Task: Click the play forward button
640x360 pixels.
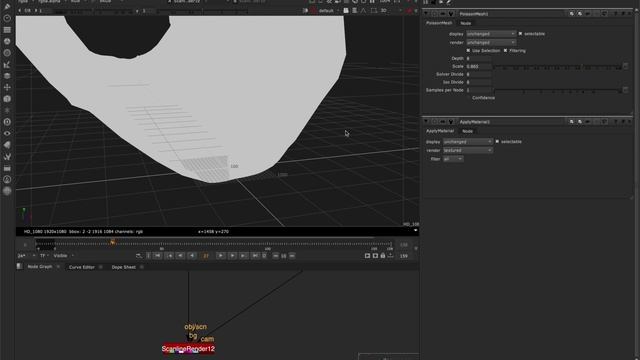Action: coord(220,256)
